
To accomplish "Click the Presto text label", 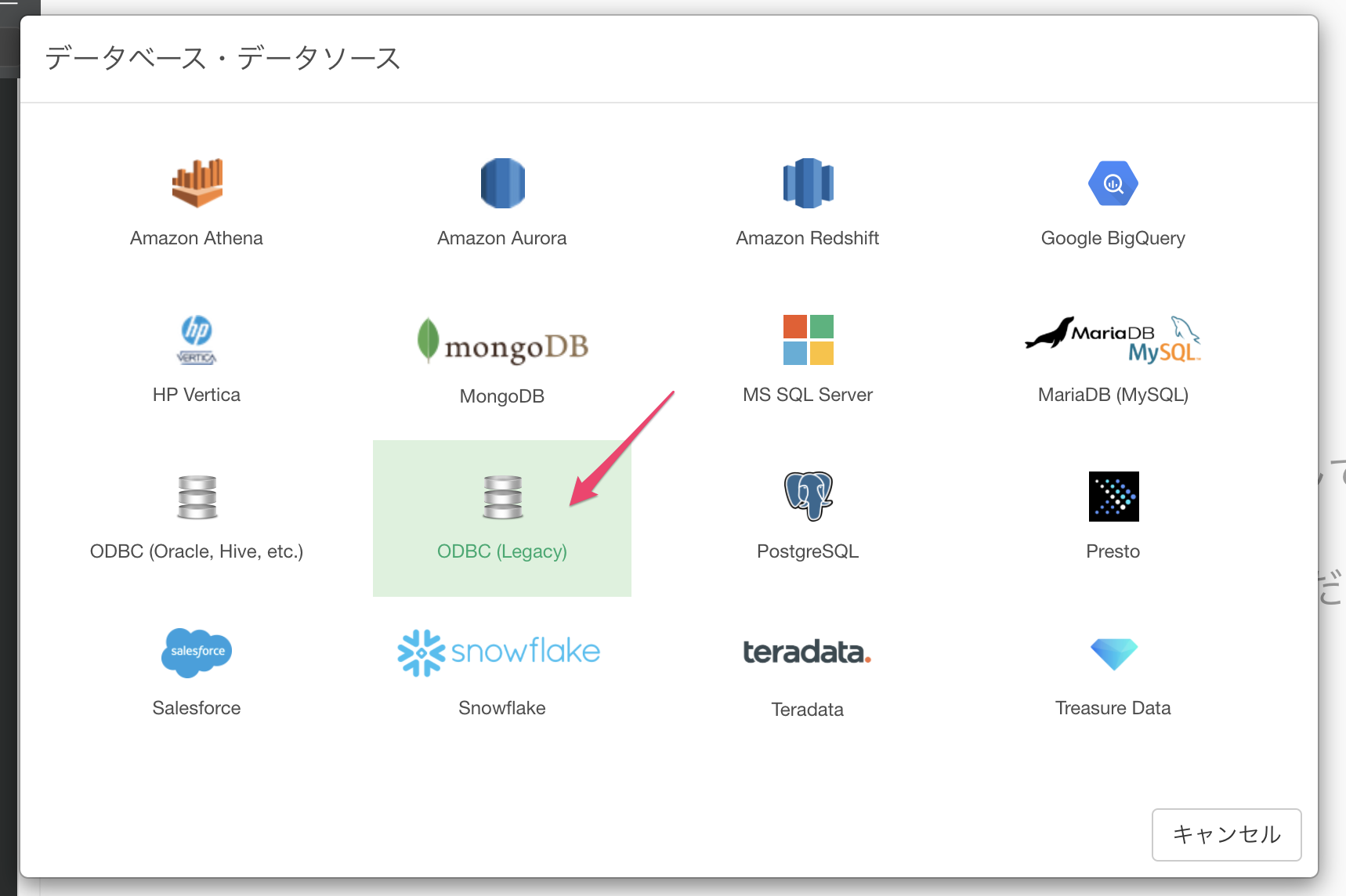I will [1113, 551].
